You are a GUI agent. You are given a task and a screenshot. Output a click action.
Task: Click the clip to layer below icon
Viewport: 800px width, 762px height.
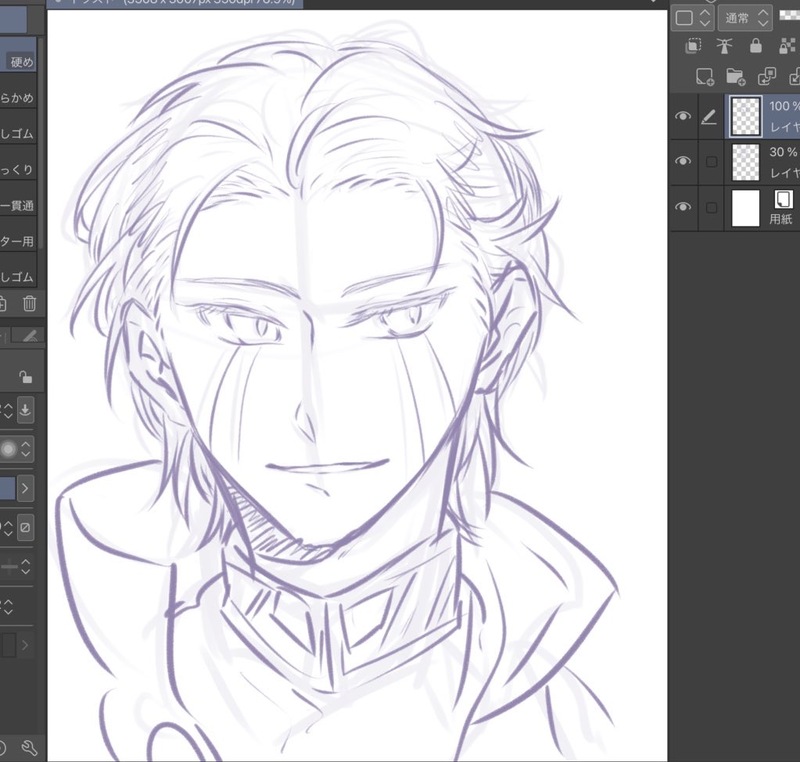pyautogui.click(x=693, y=46)
